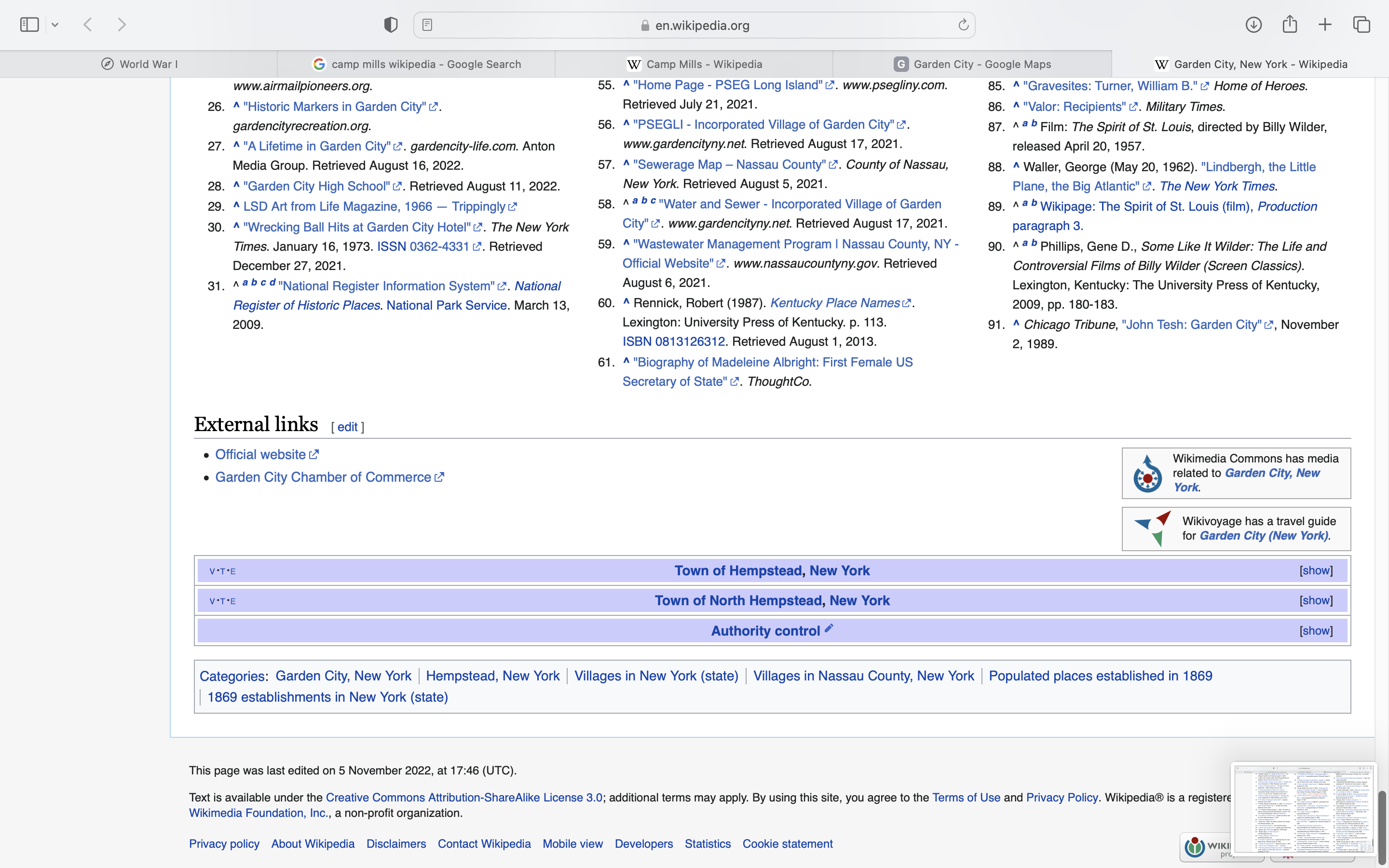Show the Authority control box
The width and height of the screenshot is (1389, 868).
[1316, 631]
